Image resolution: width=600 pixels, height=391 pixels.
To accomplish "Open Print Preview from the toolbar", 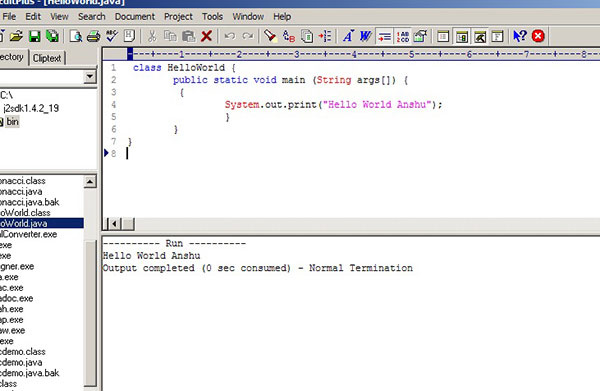I will (76, 36).
